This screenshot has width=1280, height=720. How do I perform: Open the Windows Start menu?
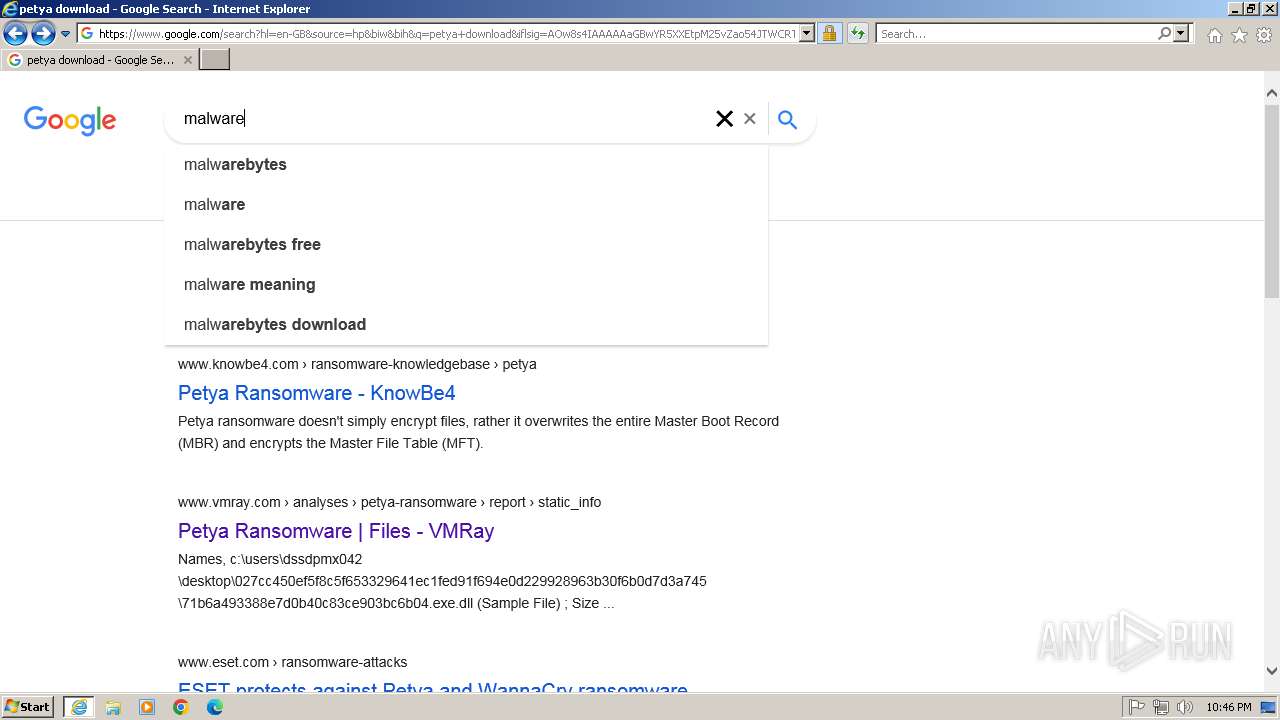pos(27,707)
